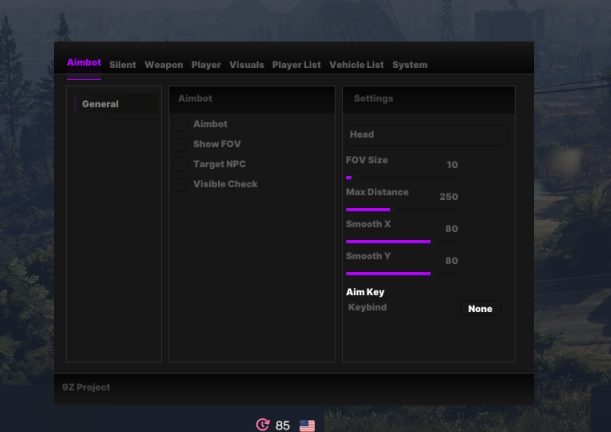Enable the Aimbot checkbox
The image size is (611, 432).
click(x=180, y=124)
